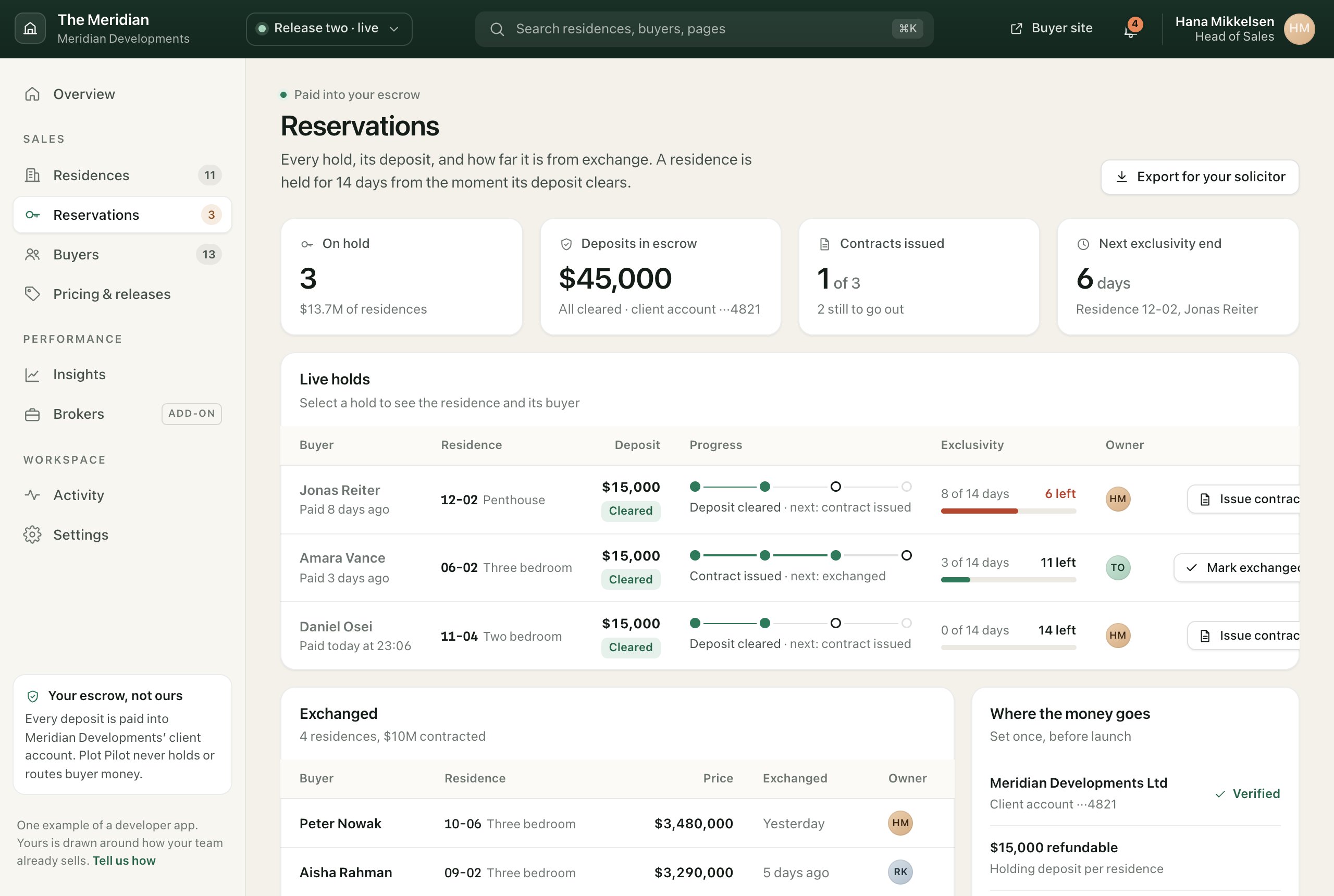Click the search magnifier icon

(x=497, y=29)
